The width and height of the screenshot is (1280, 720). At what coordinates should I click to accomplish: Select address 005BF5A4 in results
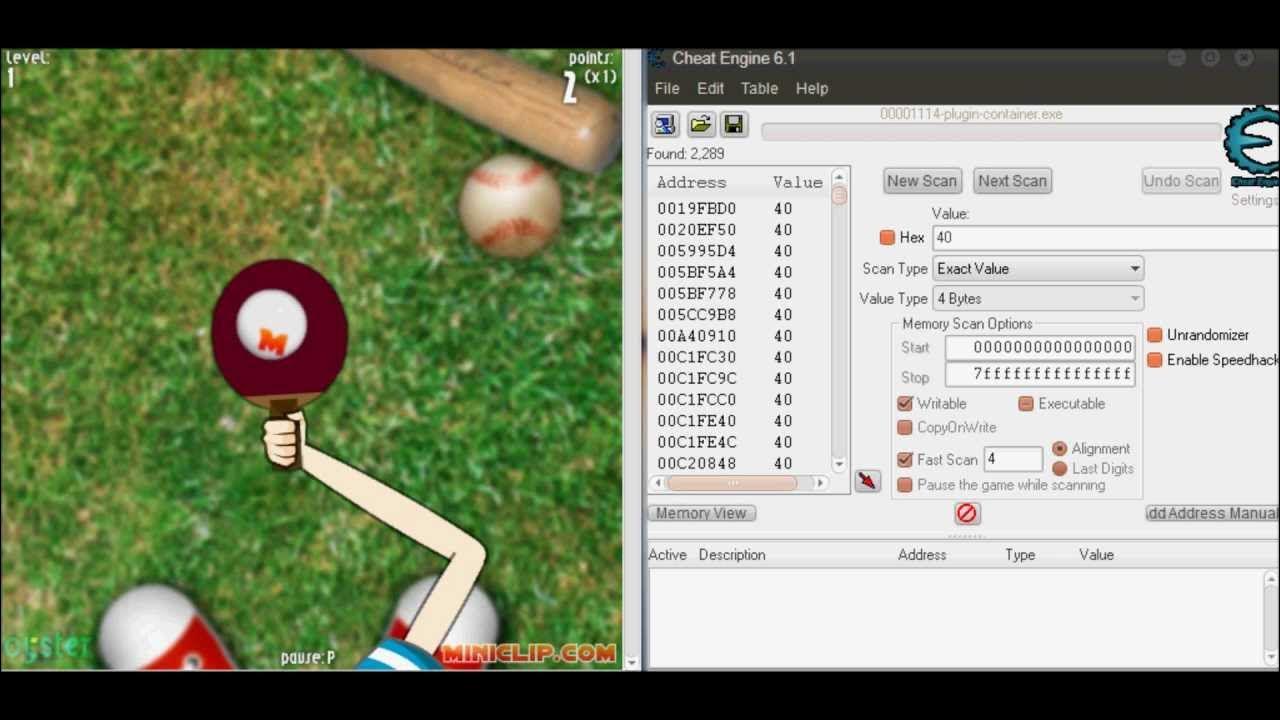click(696, 272)
